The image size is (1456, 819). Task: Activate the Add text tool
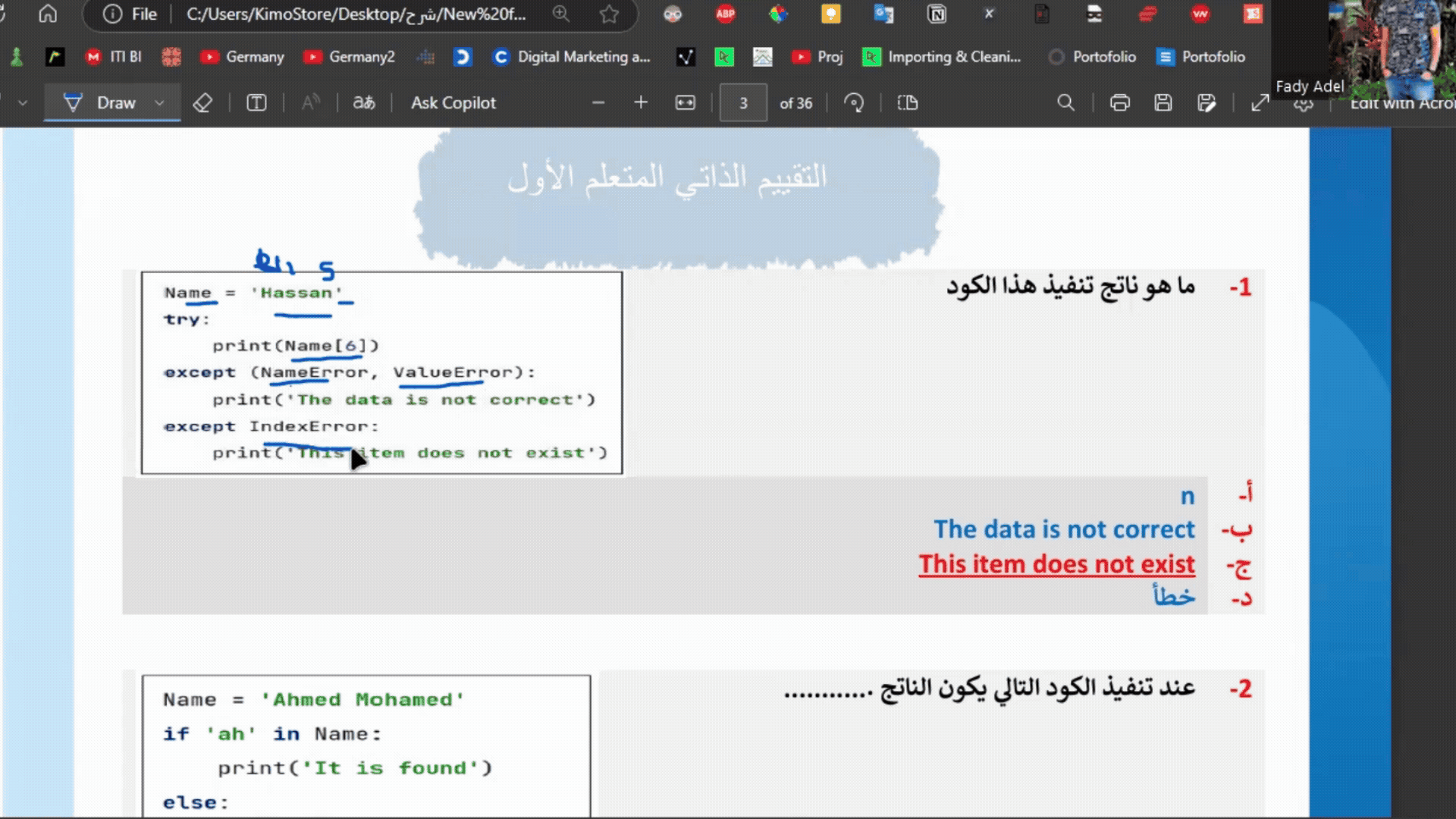[256, 103]
